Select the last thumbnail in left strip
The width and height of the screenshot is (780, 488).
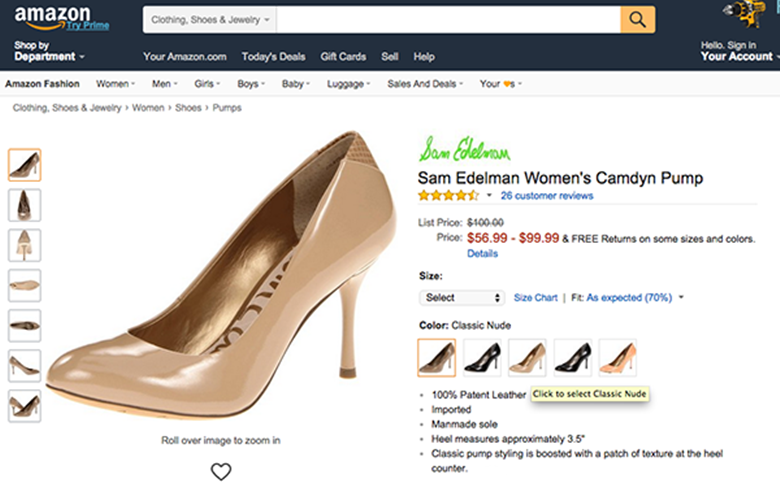coord(24,405)
